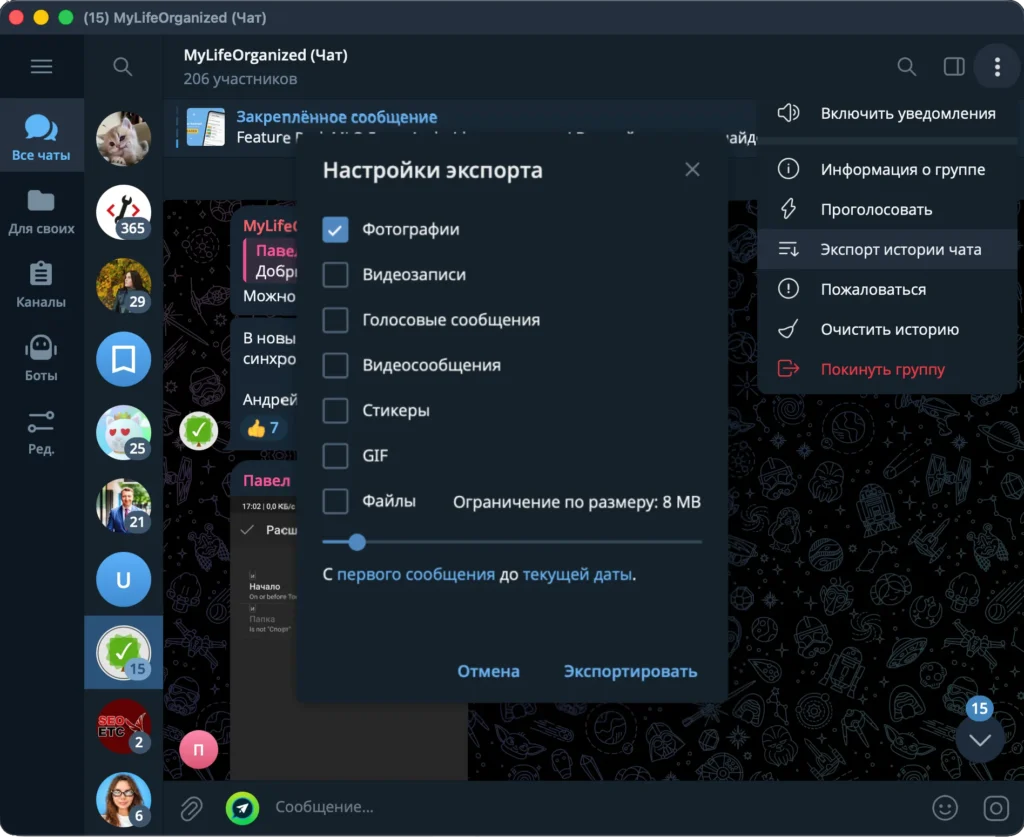Screen dimensions: 1024x837
Task: Select Информация о группе menu item
Action: click(888, 170)
